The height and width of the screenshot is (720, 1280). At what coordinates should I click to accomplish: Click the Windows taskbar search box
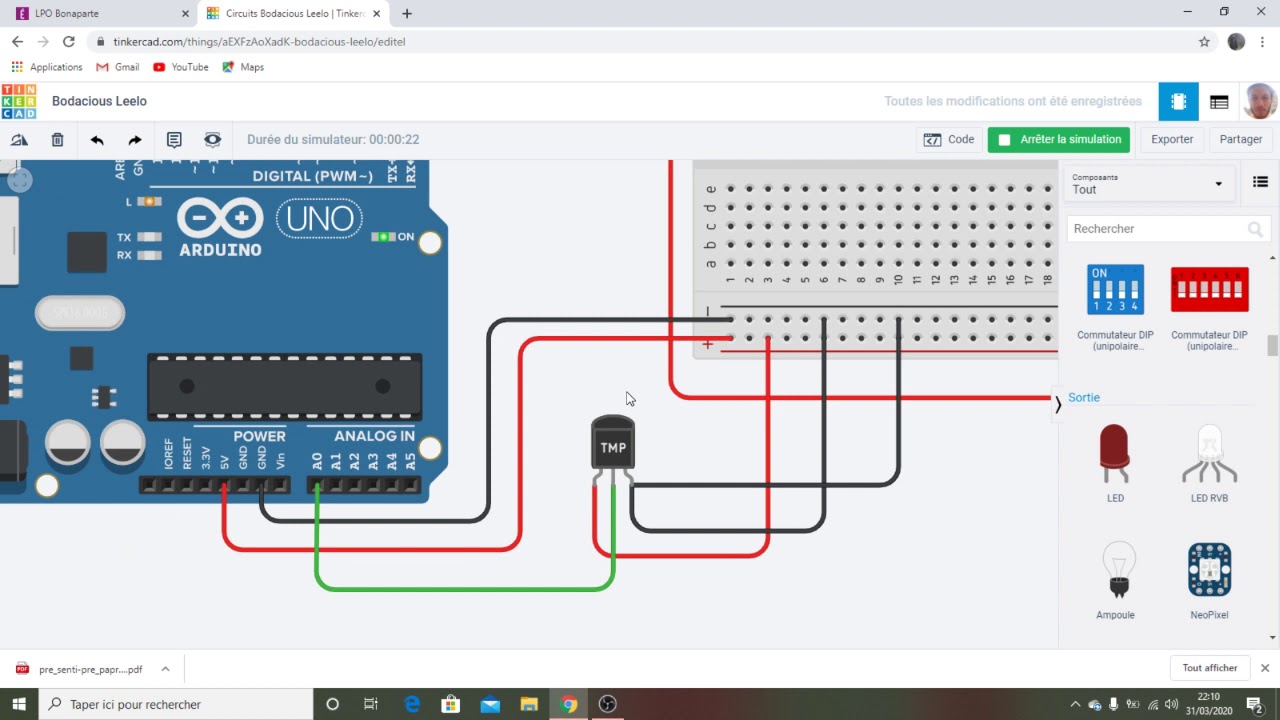(176, 704)
